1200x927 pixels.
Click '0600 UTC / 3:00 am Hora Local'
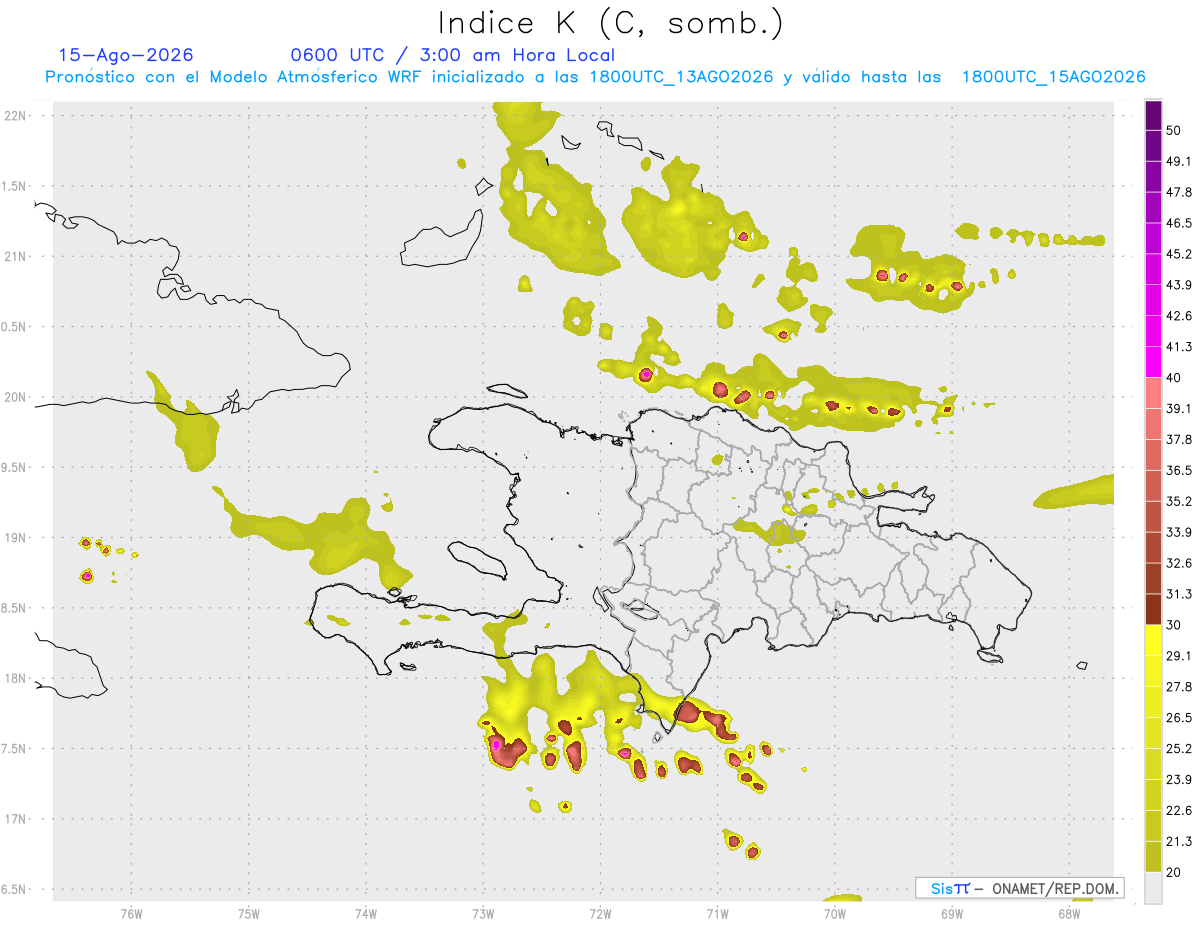pos(452,55)
